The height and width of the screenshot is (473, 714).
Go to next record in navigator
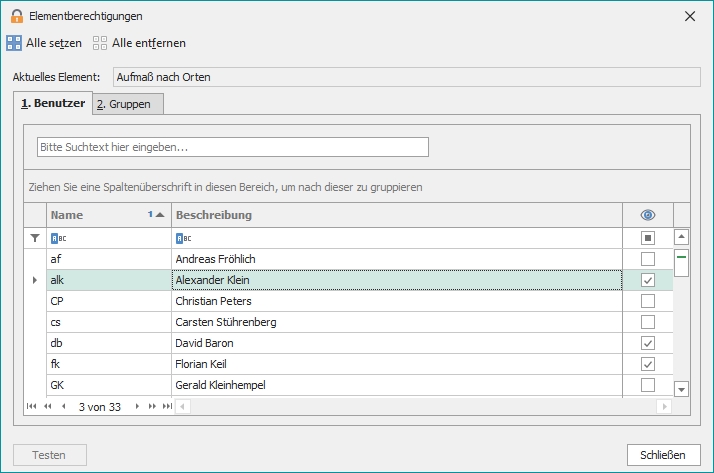[138, 407]
